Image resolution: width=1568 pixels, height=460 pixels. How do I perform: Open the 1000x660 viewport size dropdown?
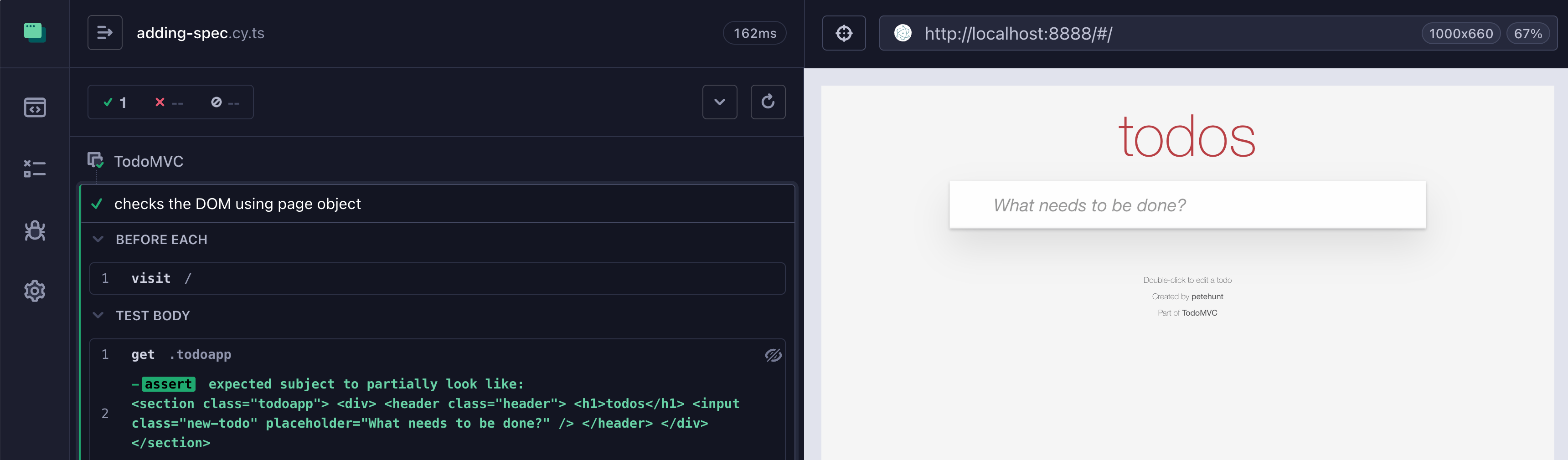coord(1461,33)
